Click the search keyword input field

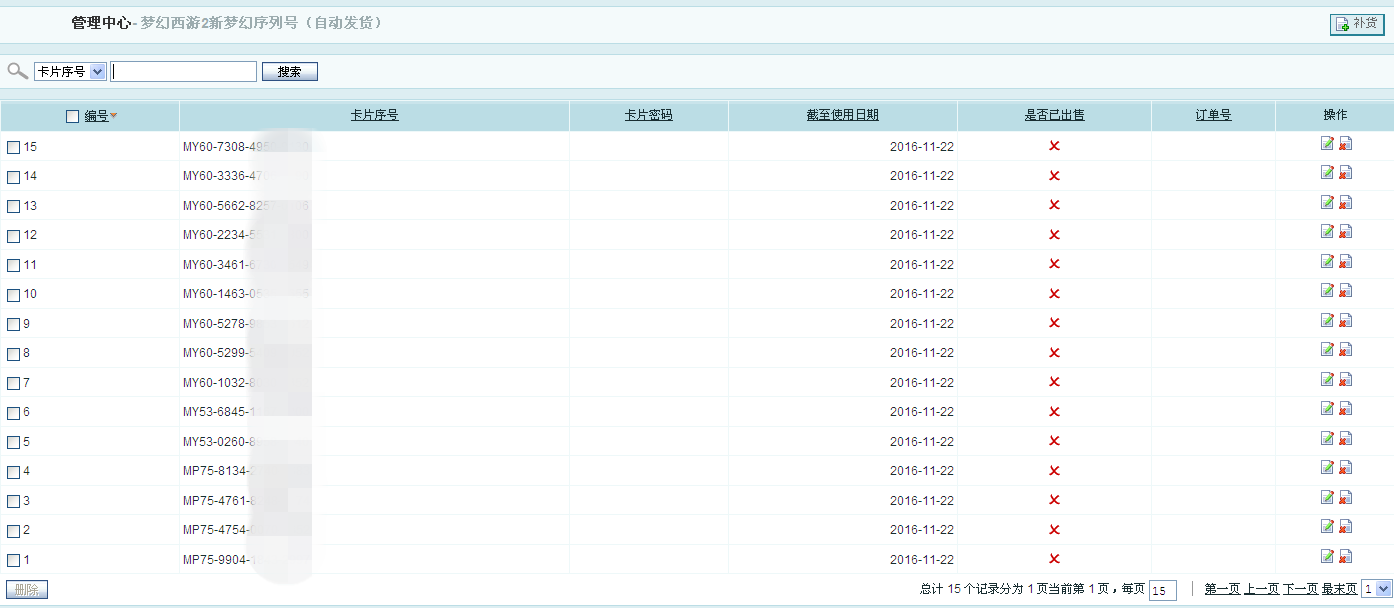[x=184, y=72]
